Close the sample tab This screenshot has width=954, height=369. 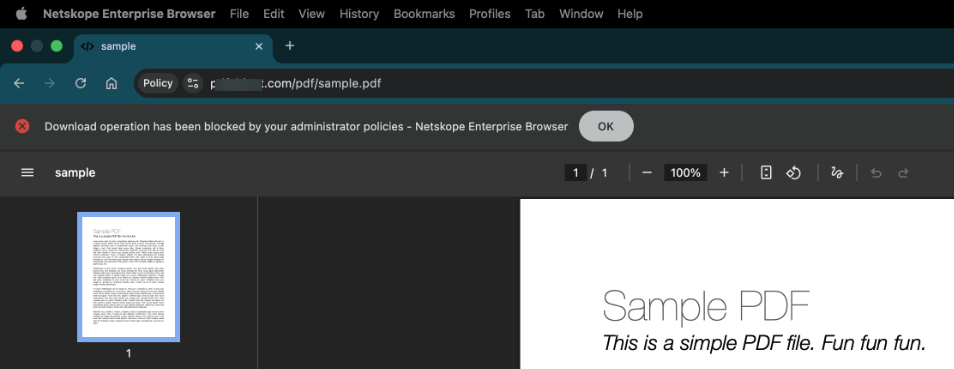coord(259,46)
